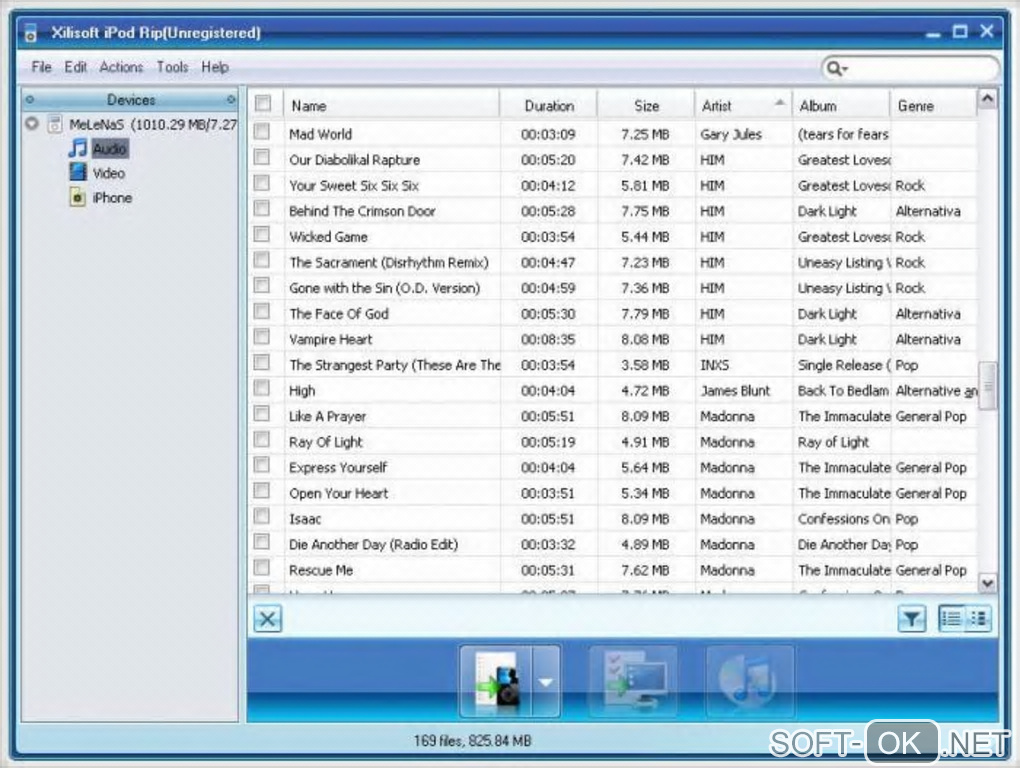This screenshot has height=768, width=1020.
Task: Open the filter funnel icon
Action: tap(912, 619)
